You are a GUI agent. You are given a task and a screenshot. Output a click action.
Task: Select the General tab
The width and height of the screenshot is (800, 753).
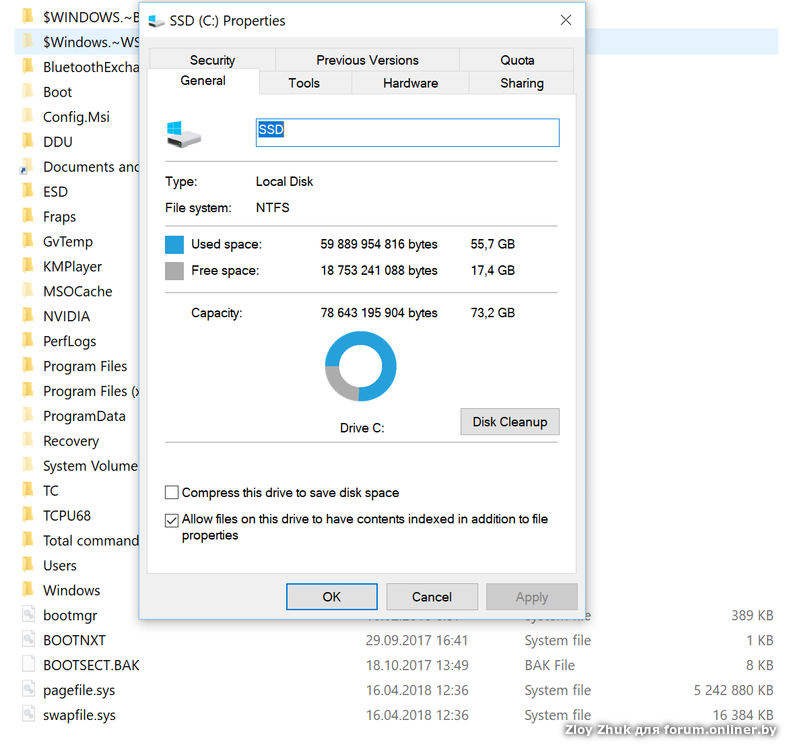[203, 81]
